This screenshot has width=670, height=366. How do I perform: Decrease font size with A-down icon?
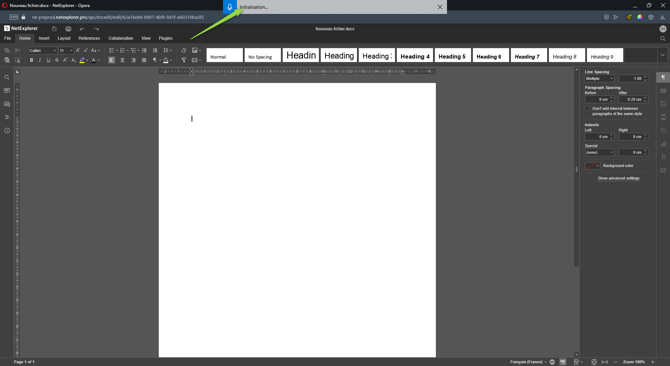pos(86,50)
